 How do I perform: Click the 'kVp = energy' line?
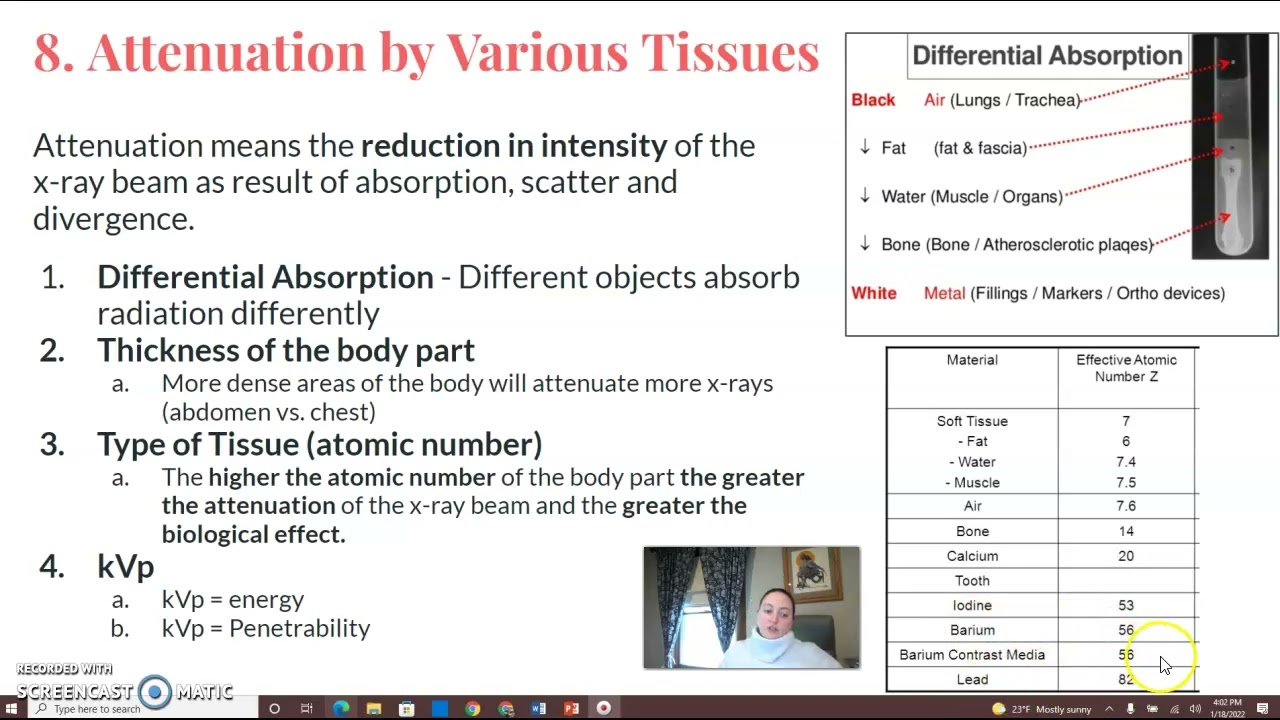[x=233, y=599]
